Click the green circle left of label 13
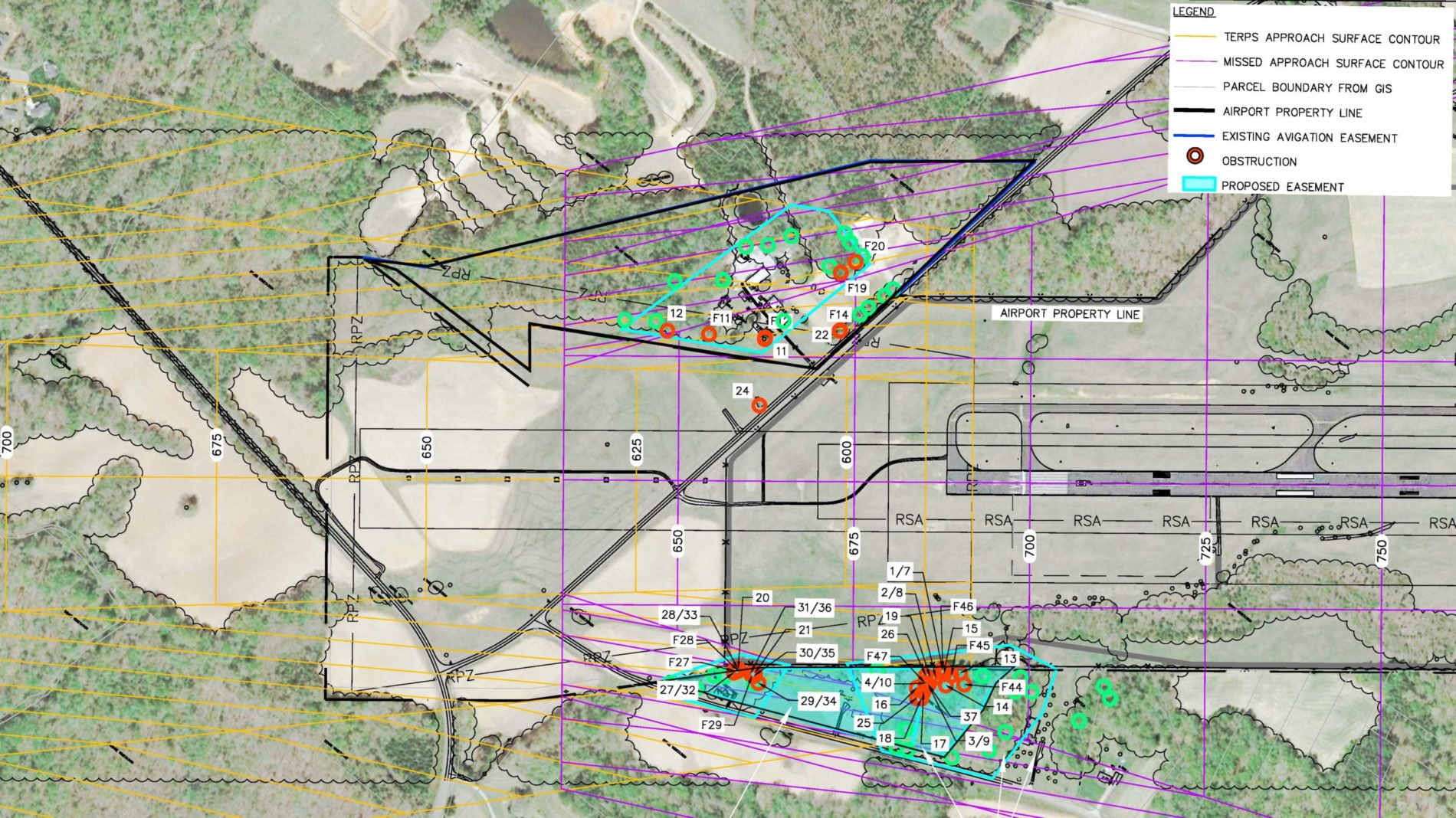 (x=982, y=676)
